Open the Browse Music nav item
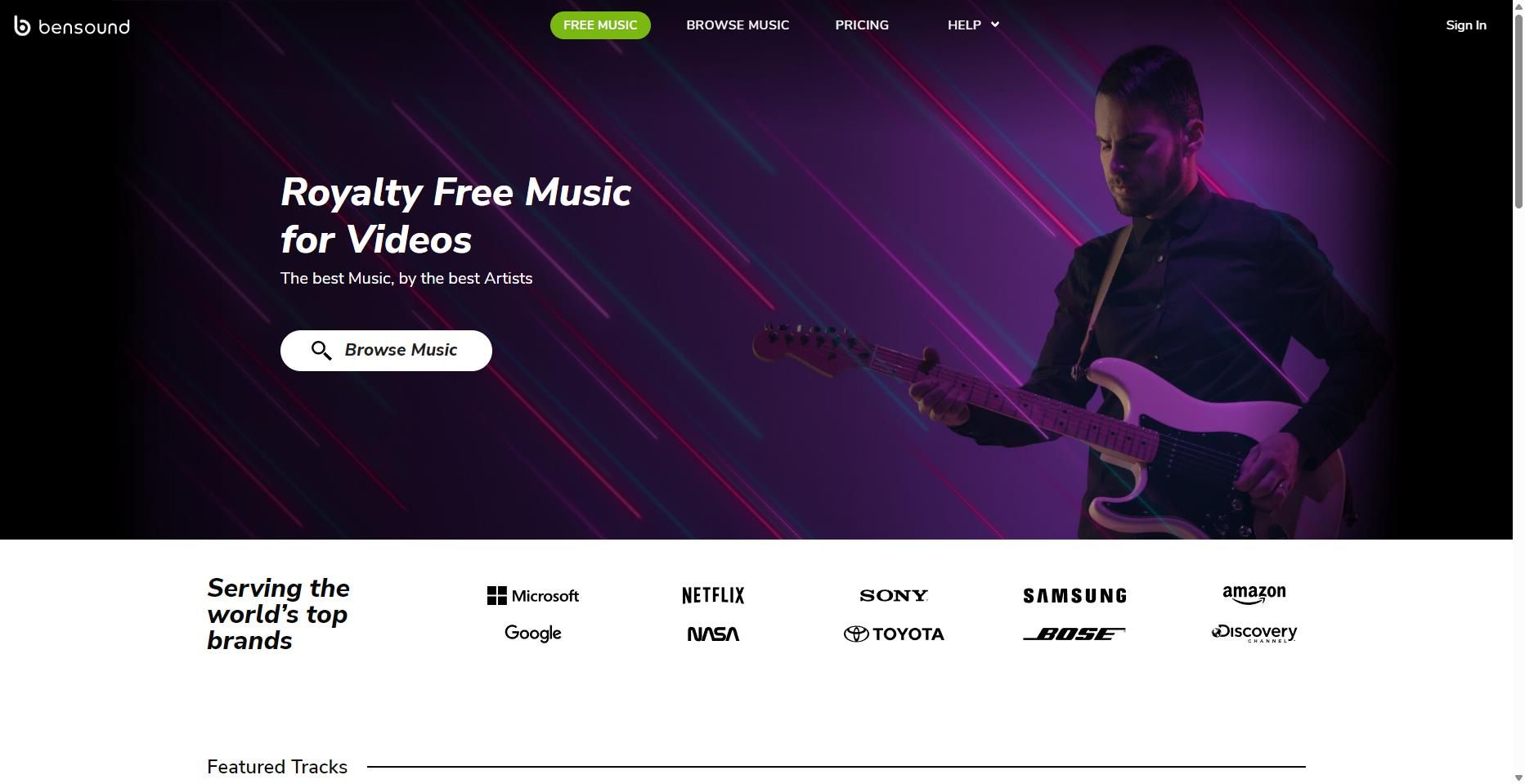1525x784 pixels. click(738, 25)
